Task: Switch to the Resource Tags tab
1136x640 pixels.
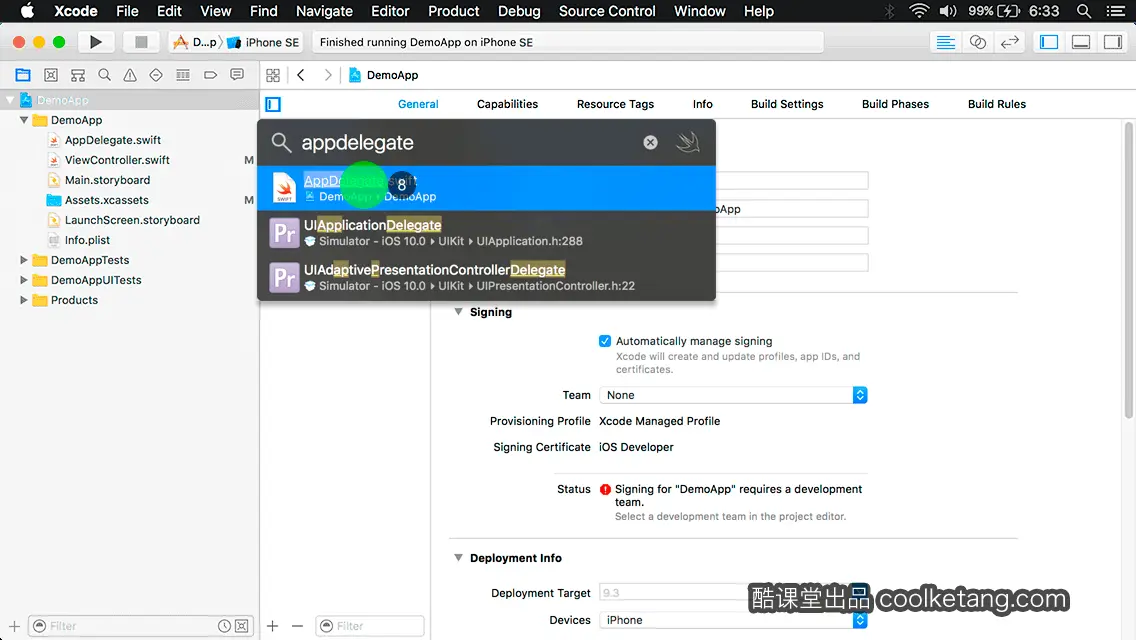Action: point(615,104)
